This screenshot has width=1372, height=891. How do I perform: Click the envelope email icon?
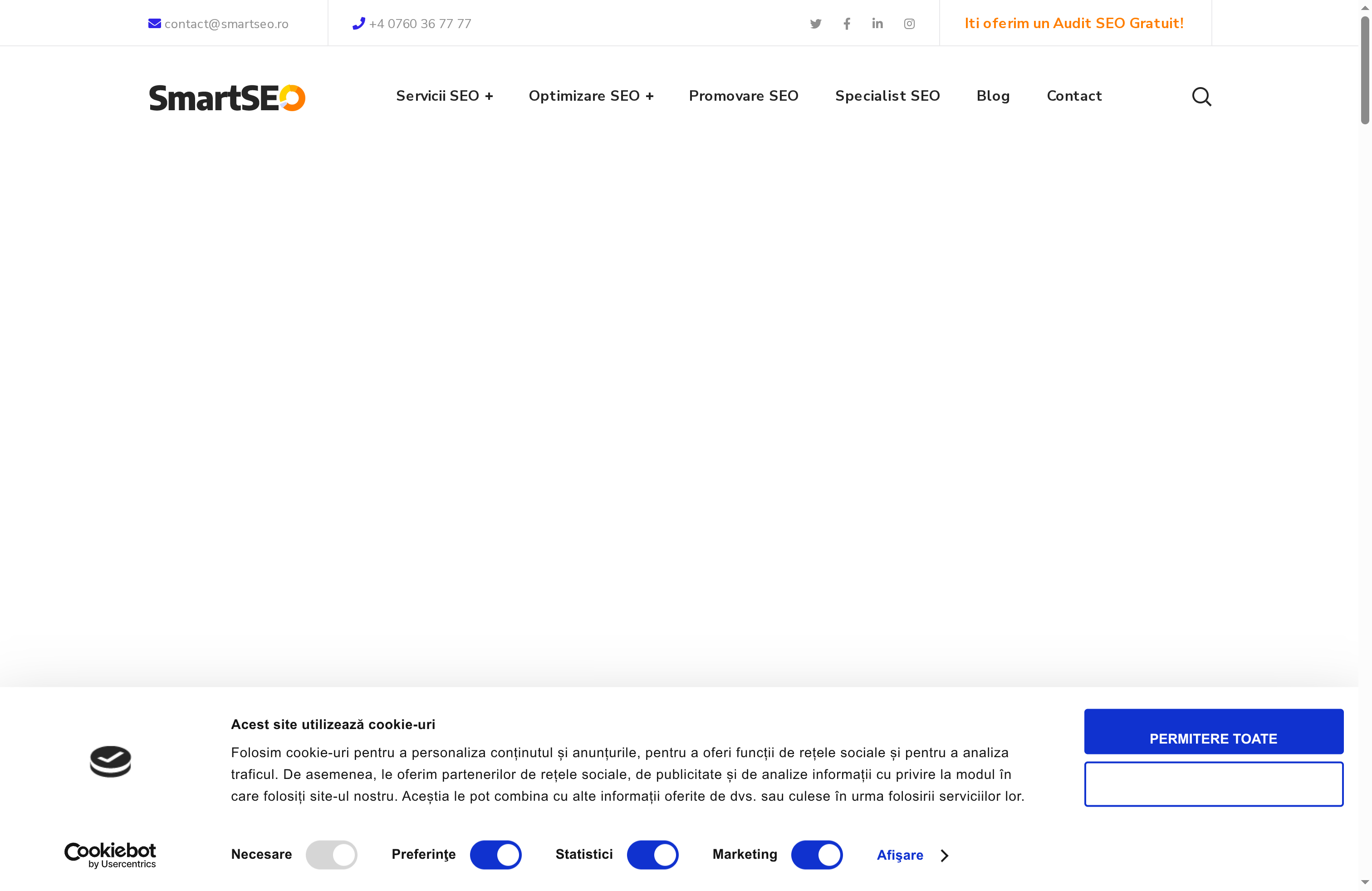pyautogui.click(x=155, y=24)
